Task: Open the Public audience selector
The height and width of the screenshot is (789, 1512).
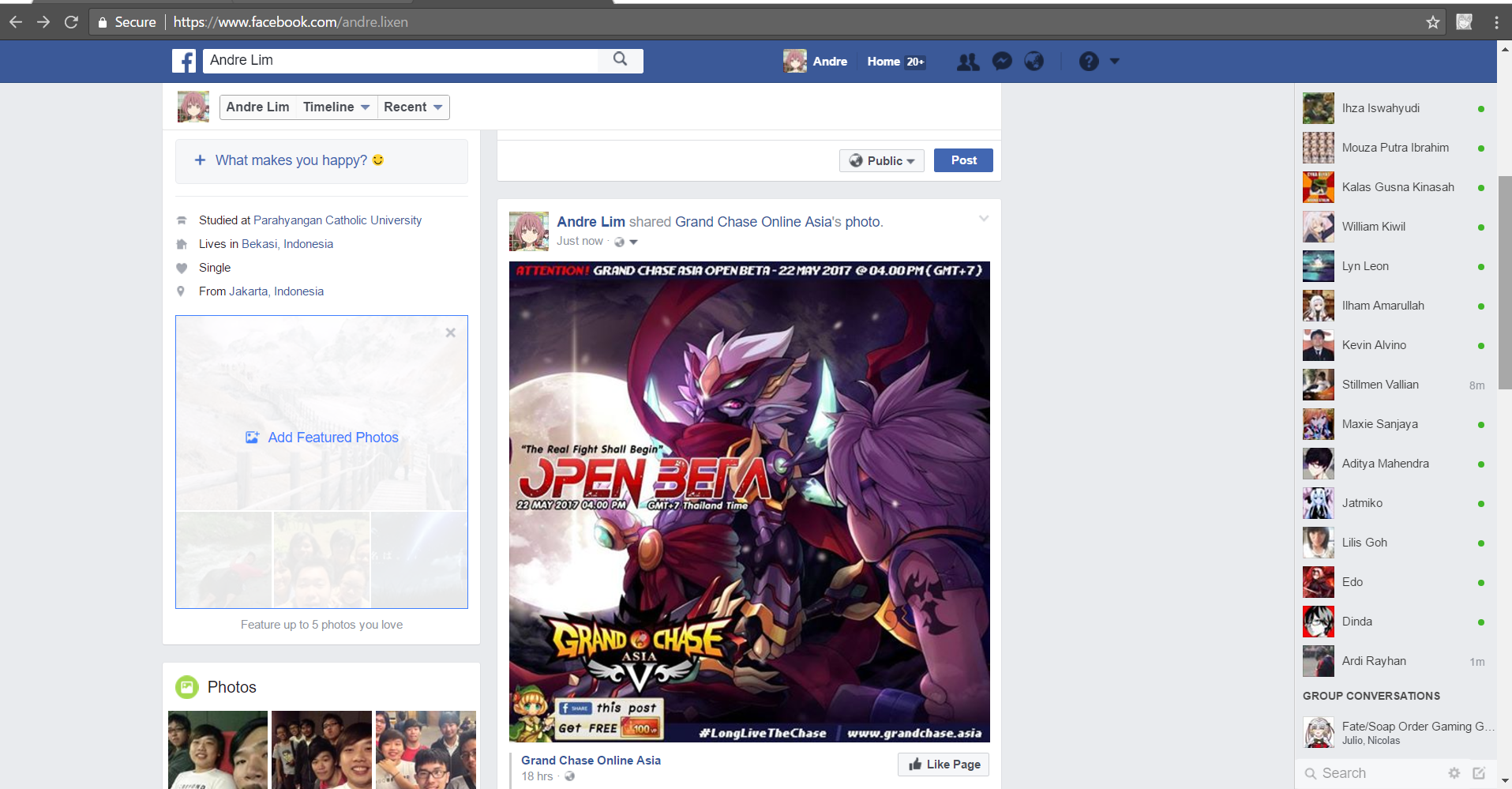Action: coord(882,160)
